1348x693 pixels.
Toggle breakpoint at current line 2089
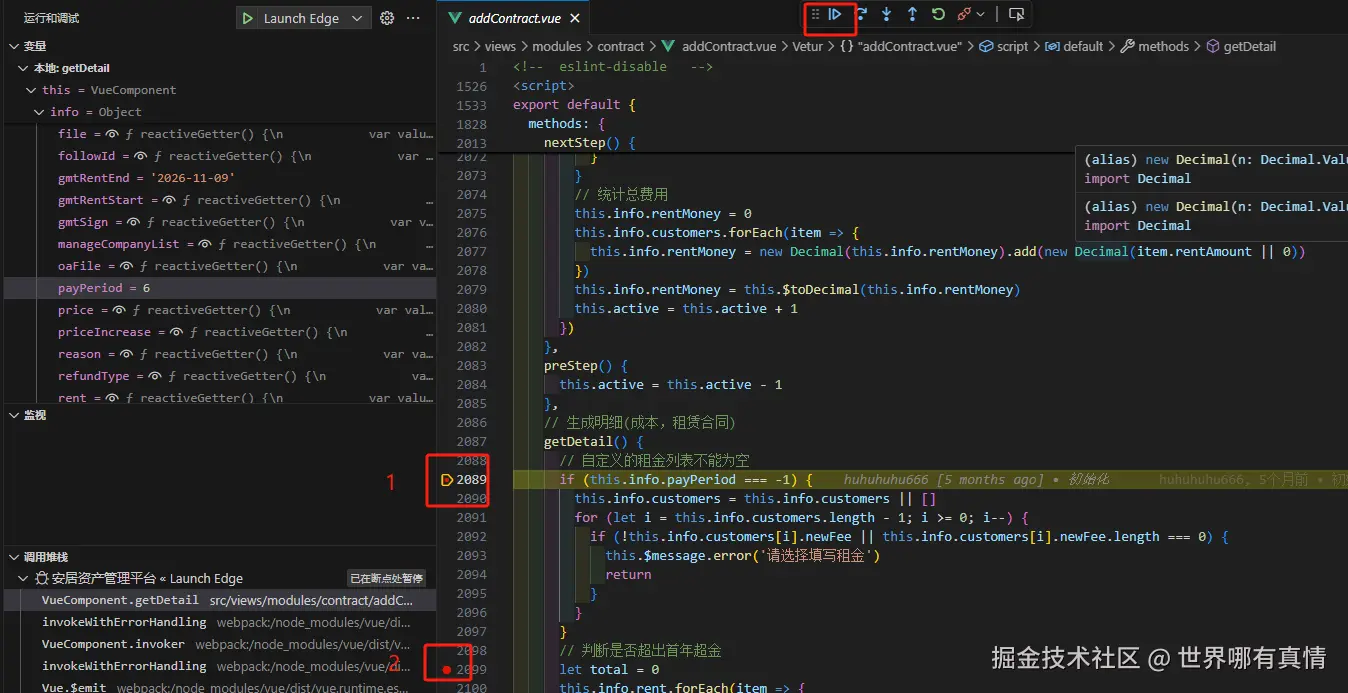point(446,480)
